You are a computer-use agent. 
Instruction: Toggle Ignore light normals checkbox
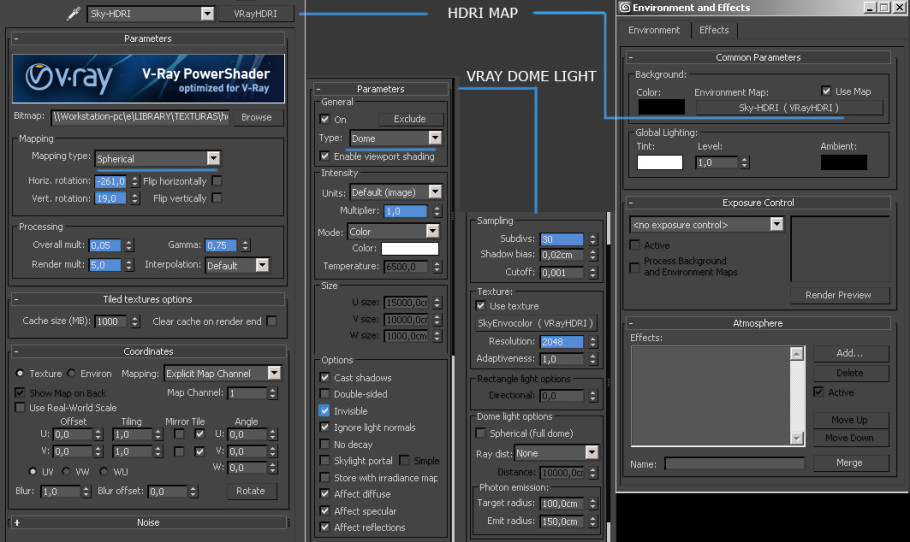point(325,427)
